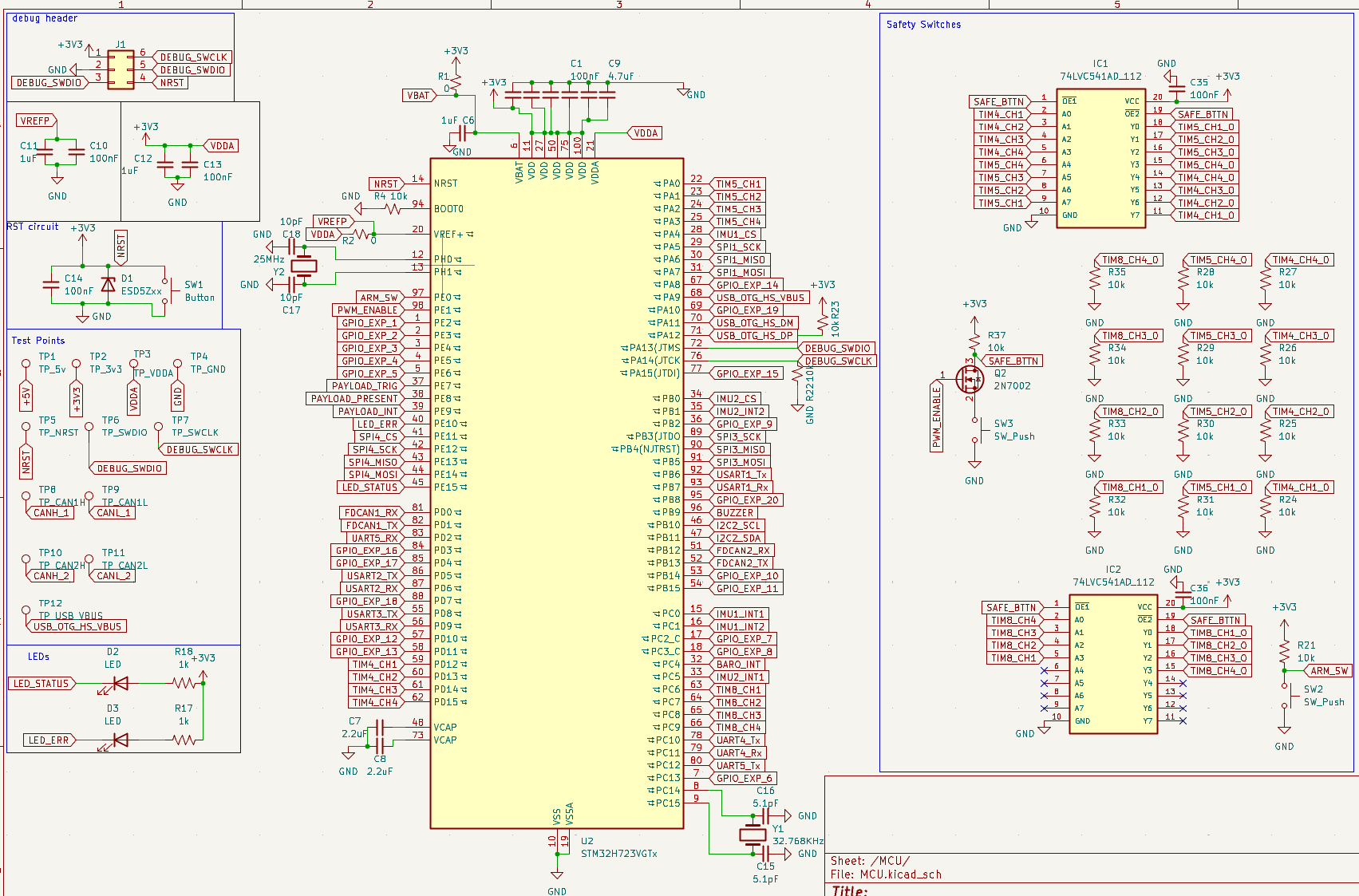Select the PAYLOAD_TRIG net label
Screen dimensions: 1359x896
(365, 386)
